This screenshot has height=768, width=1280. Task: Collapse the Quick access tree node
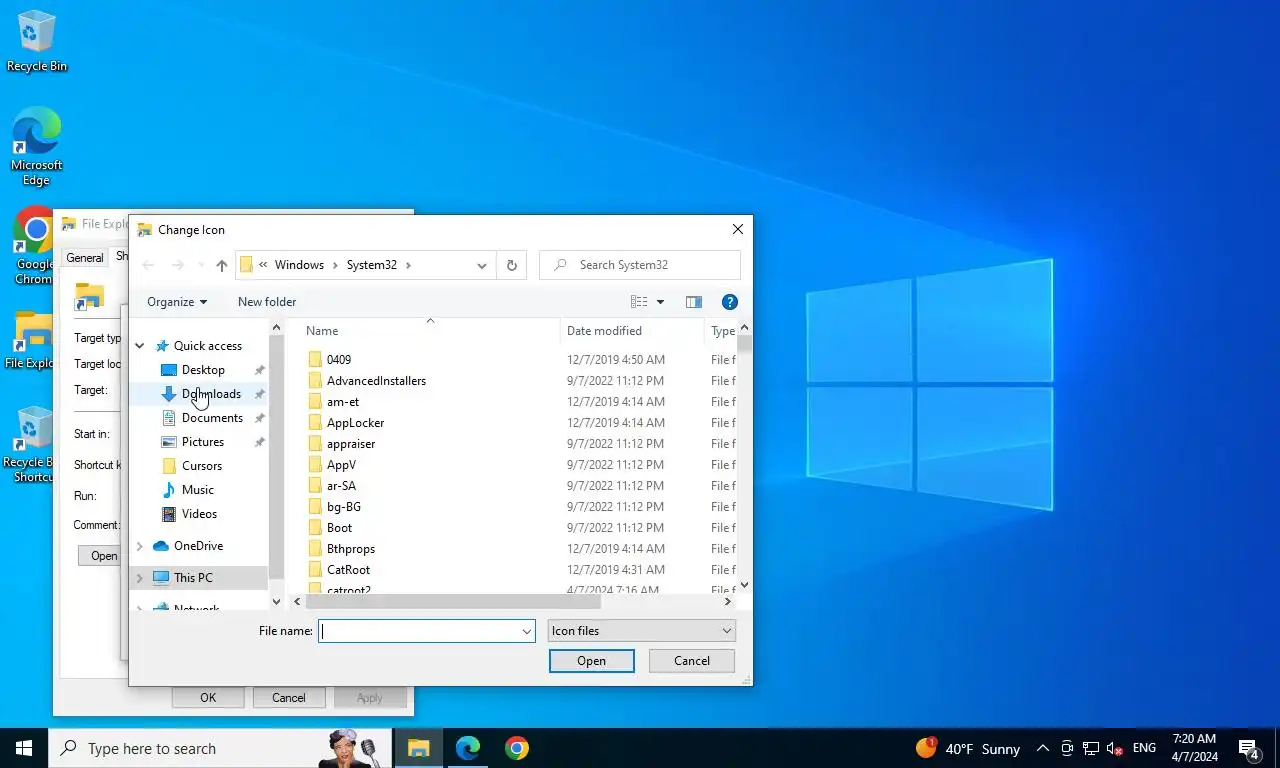(x=140, y=346)
